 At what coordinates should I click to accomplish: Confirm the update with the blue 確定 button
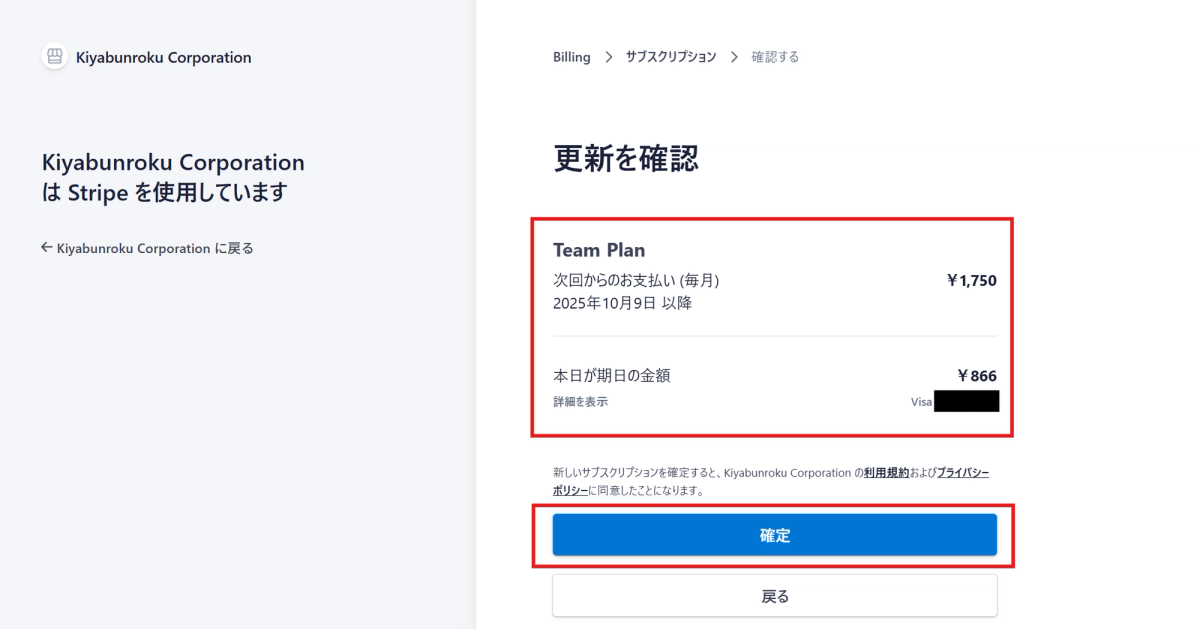(x=775, y=535)
